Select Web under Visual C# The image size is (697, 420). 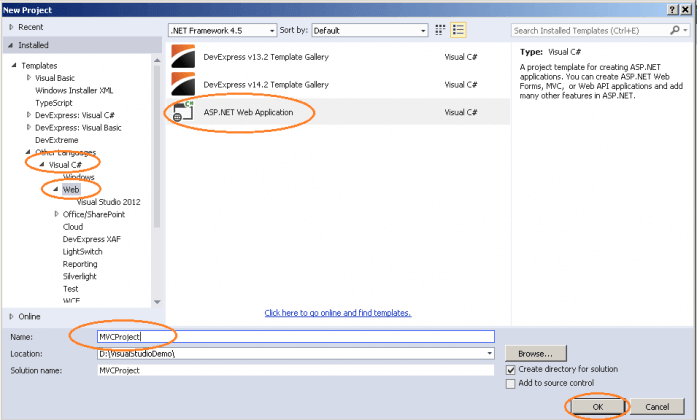(71, 188)
